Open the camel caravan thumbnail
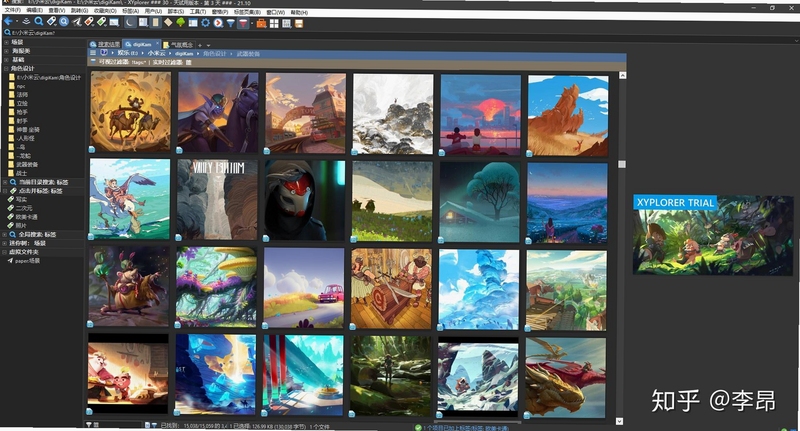The width and height of the screenshot is (800, 431). [131, 112]
